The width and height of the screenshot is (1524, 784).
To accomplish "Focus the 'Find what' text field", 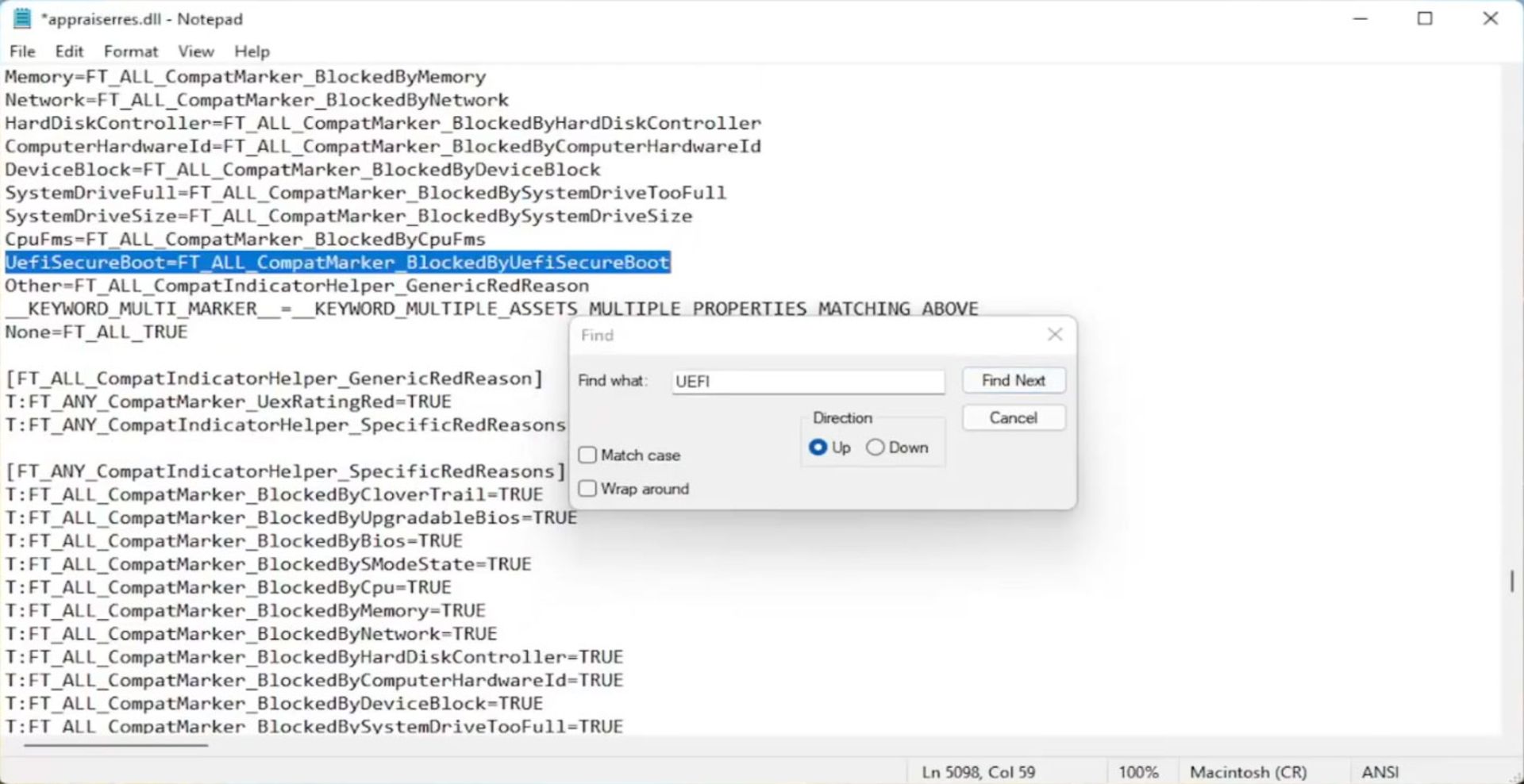I will coord(807,382).
